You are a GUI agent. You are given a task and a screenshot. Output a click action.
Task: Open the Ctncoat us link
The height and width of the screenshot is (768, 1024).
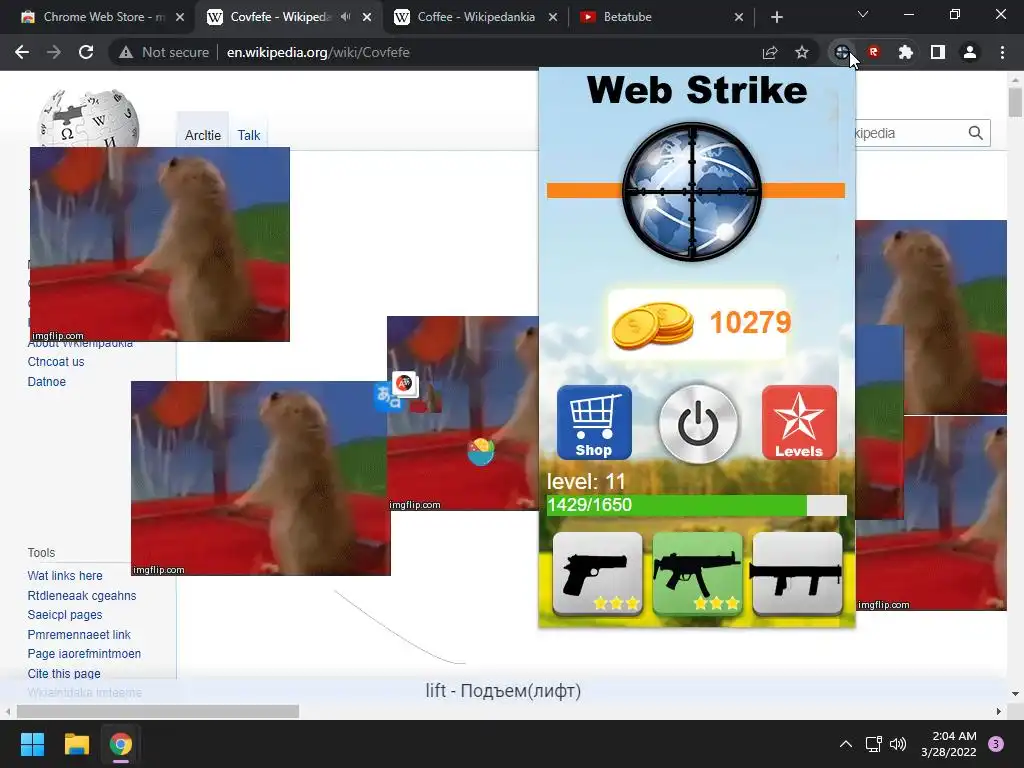point(56,362)
